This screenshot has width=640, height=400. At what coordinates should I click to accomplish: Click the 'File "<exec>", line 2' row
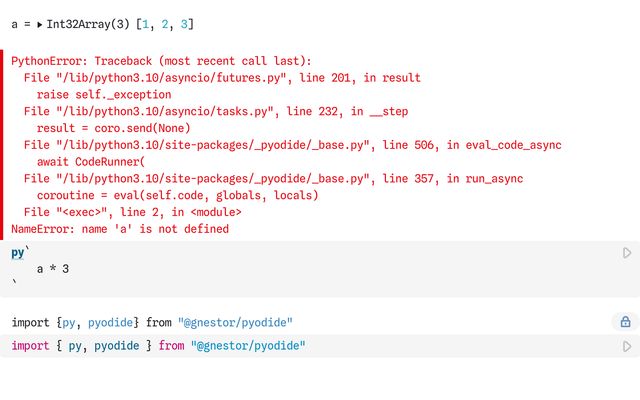pos(133,212)
